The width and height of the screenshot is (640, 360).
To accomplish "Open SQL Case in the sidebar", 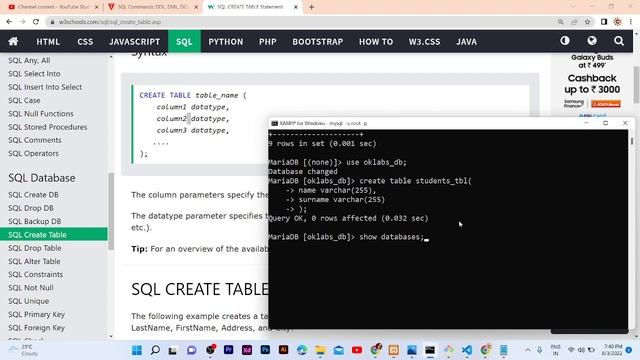I will point(24,100).
